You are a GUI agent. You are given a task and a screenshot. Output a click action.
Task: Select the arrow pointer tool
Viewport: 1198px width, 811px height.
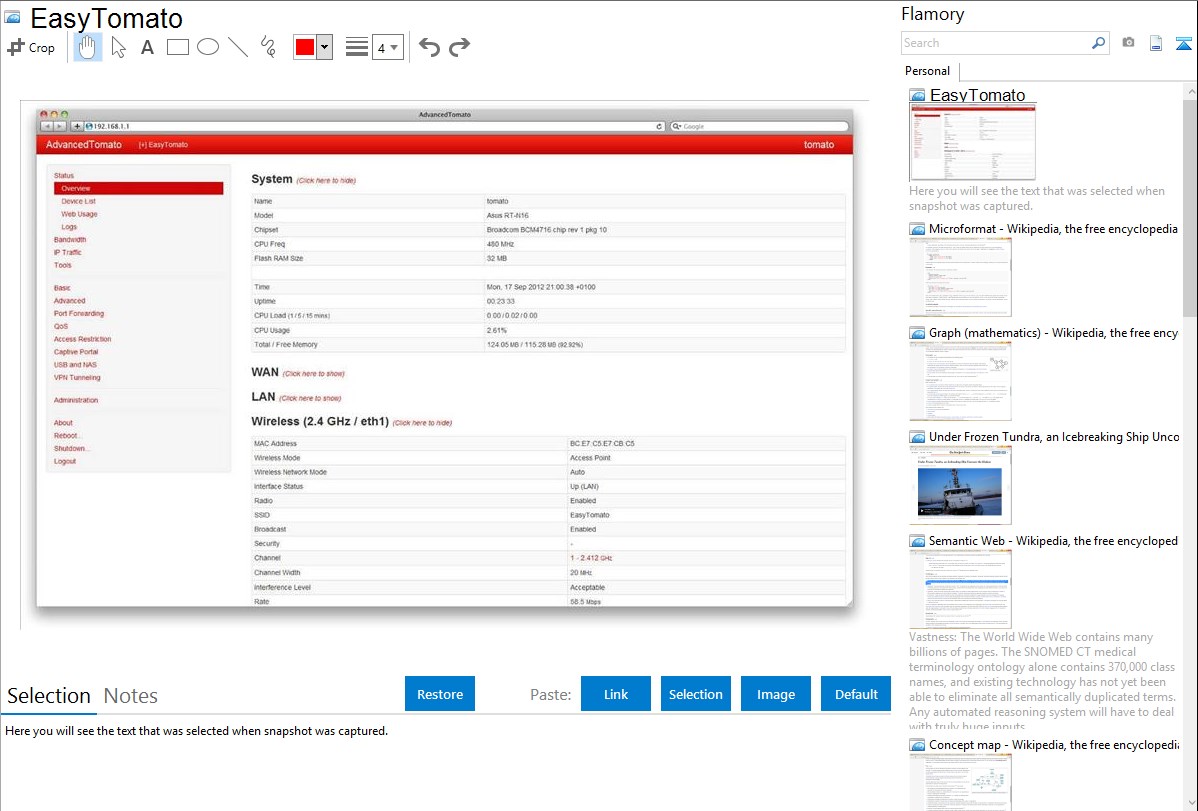118,47
